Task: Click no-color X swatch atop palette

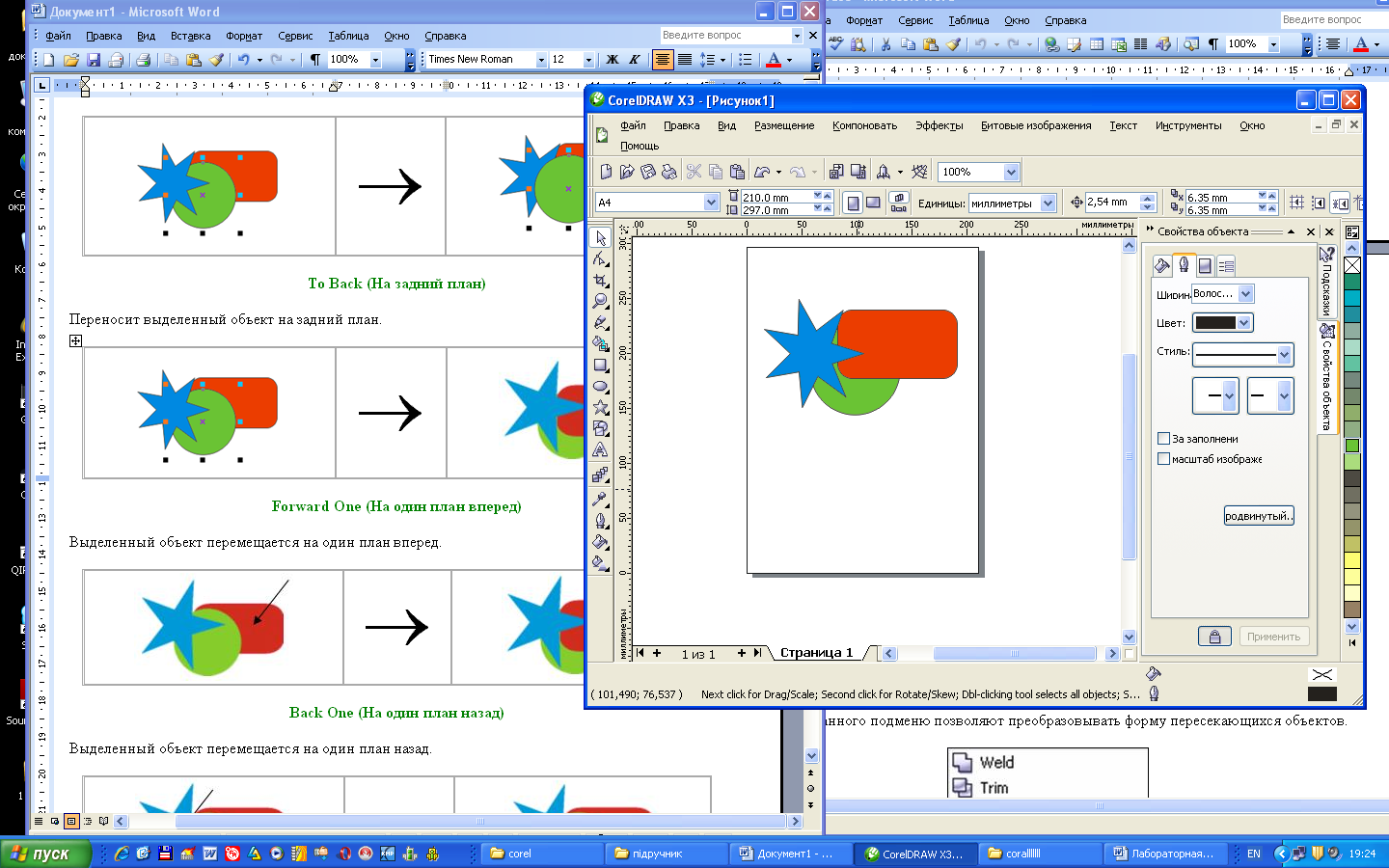Action: pyautogui.click(x=1352, y=265)
